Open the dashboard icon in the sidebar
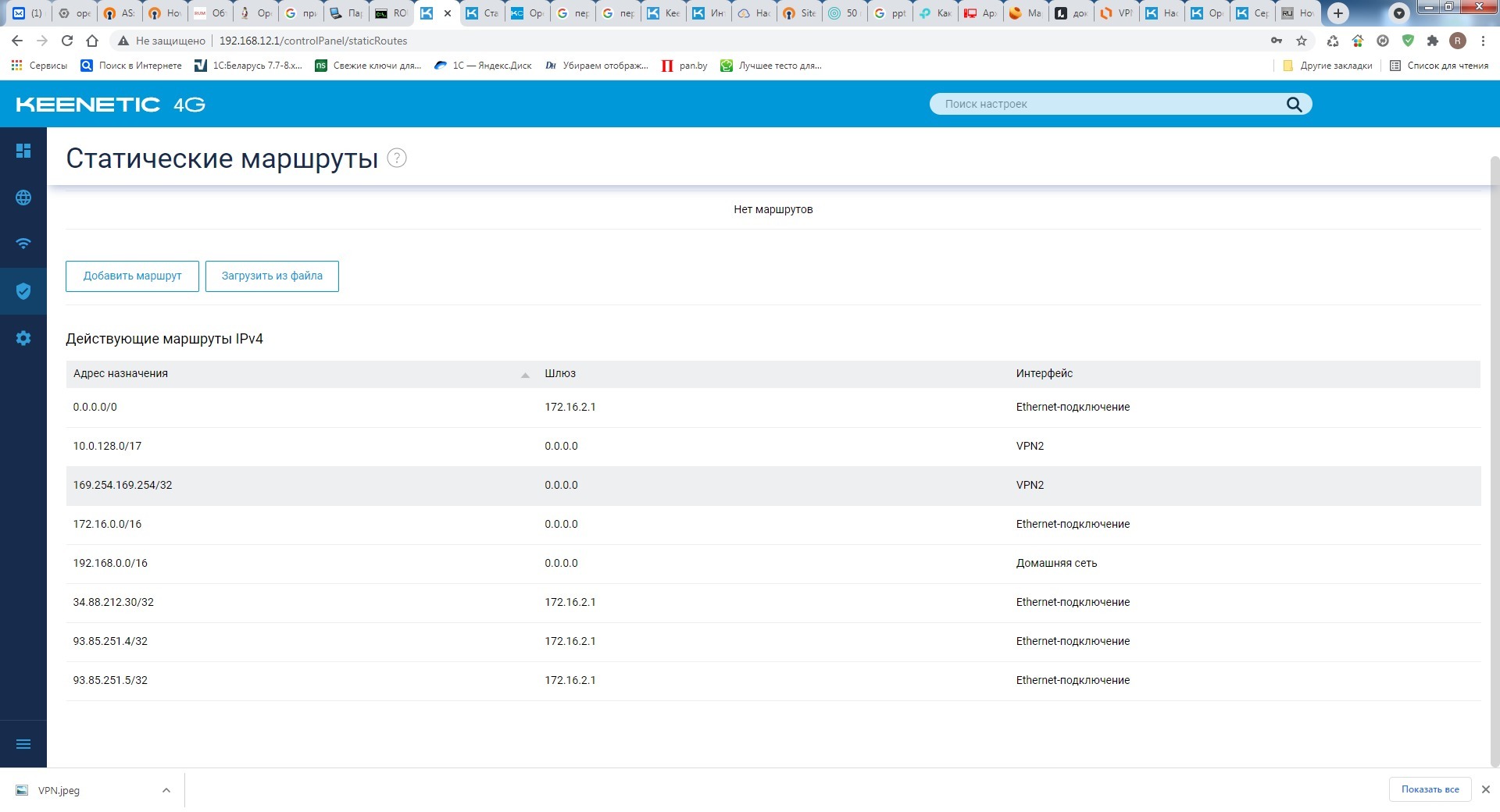Image resolution: width=1500 pixels, height=812 pixels. [23, 151]
